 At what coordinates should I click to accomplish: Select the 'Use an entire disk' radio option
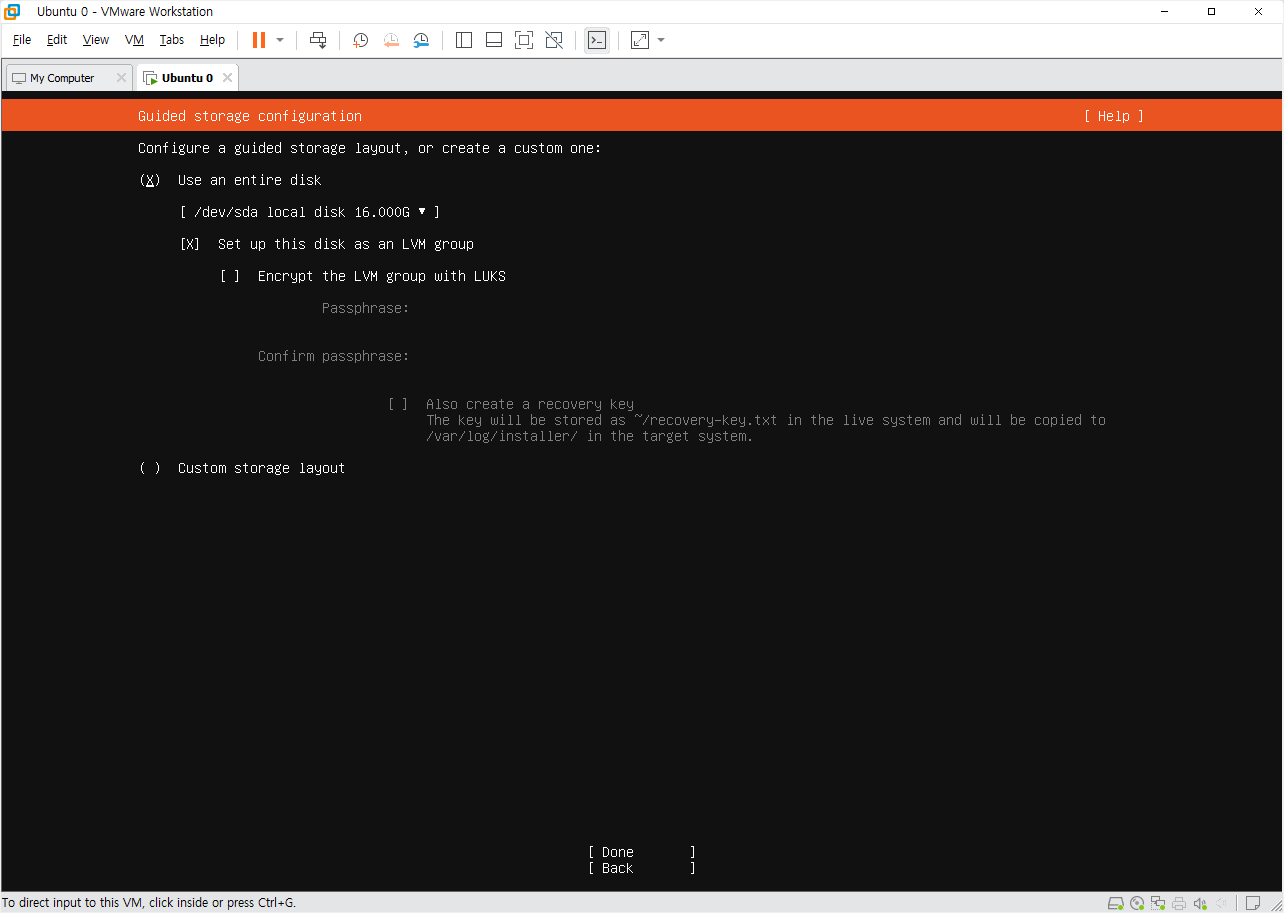150,180
